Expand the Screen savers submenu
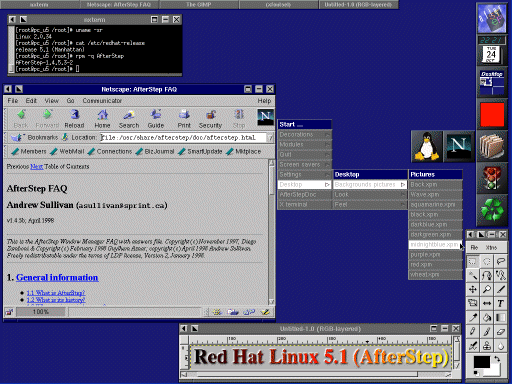This screenshot has width=512, height=384. 304,165
